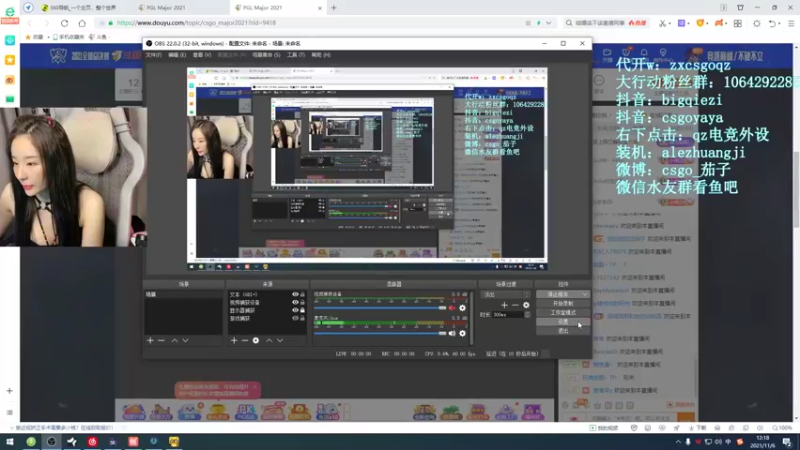Unlock the display capture source

pos(303,310)
